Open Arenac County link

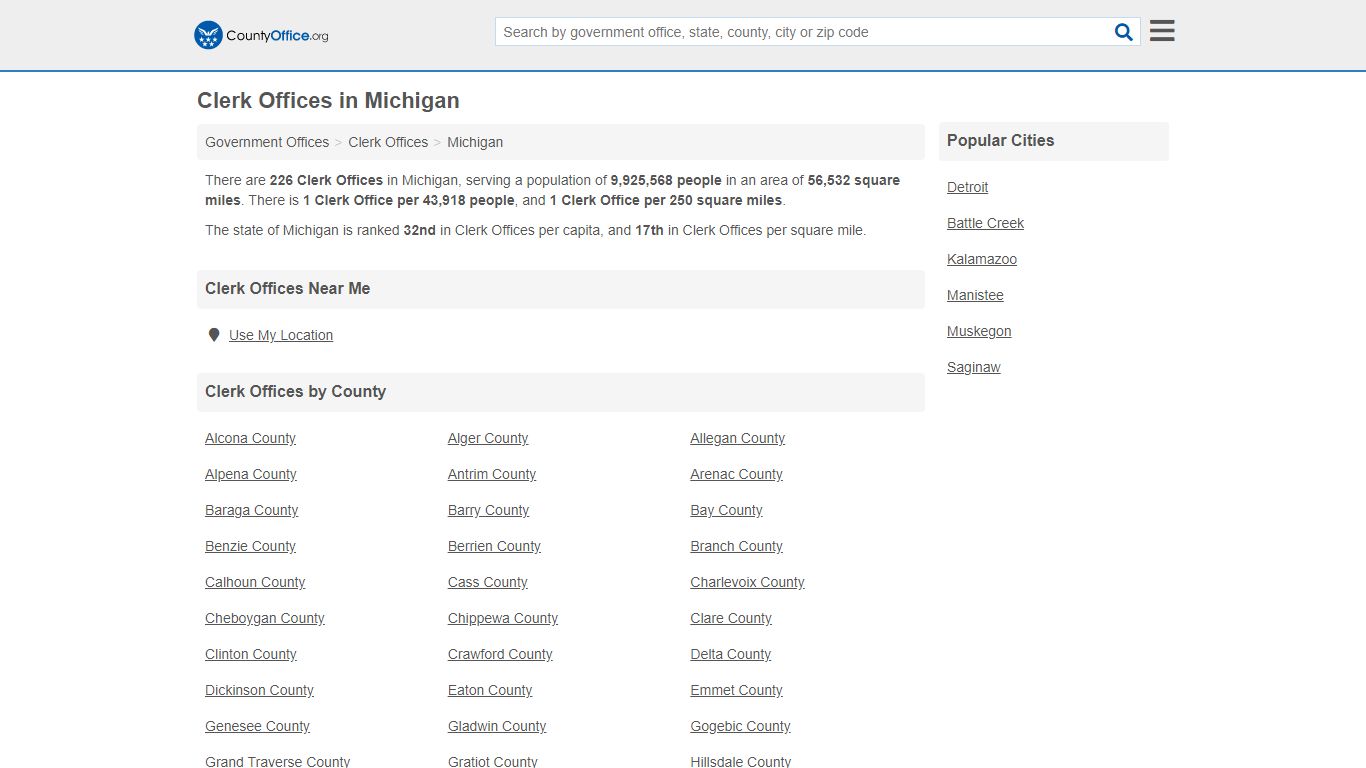click(x=736, y=474)
